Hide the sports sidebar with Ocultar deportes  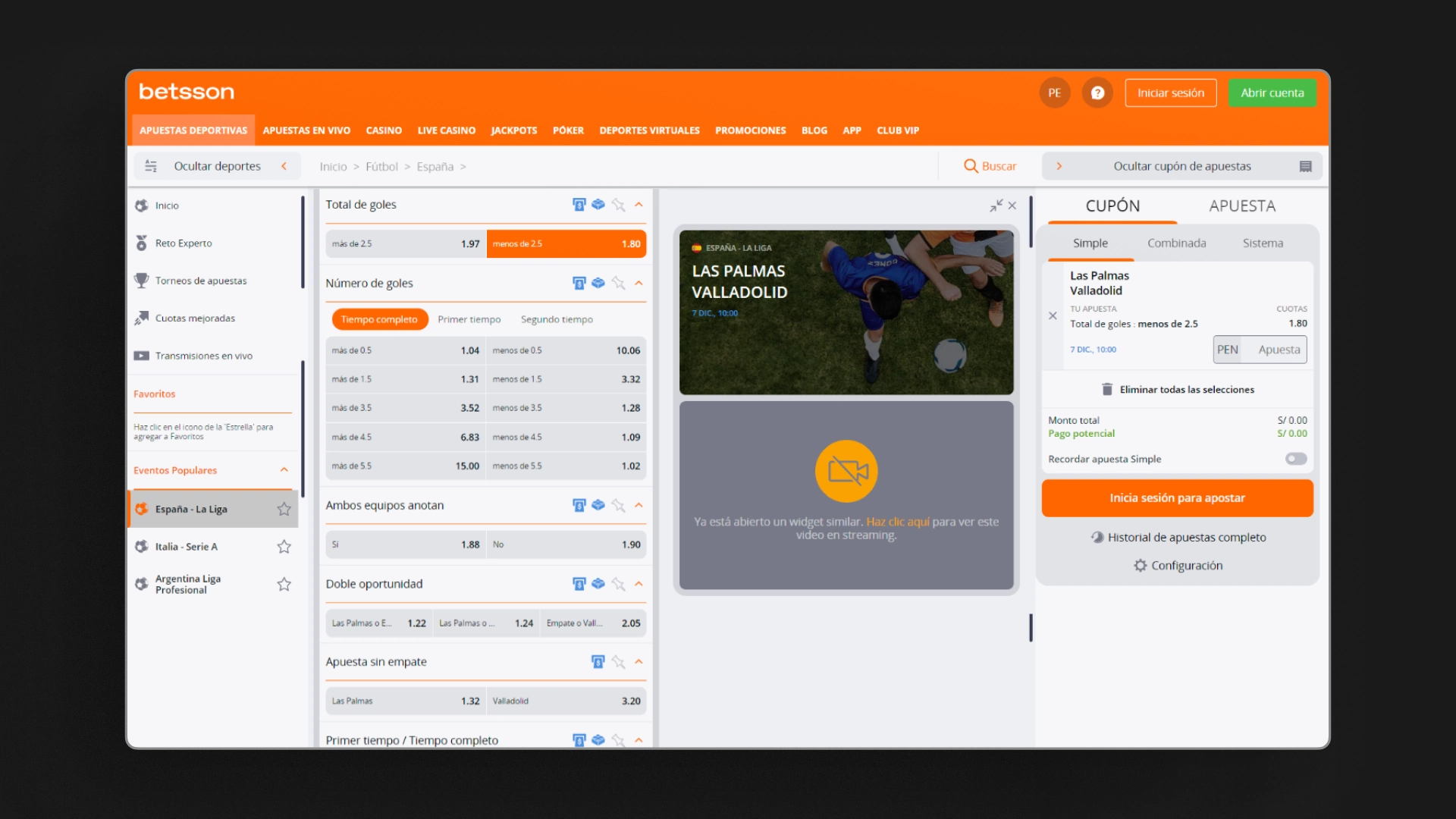(218, 166)
